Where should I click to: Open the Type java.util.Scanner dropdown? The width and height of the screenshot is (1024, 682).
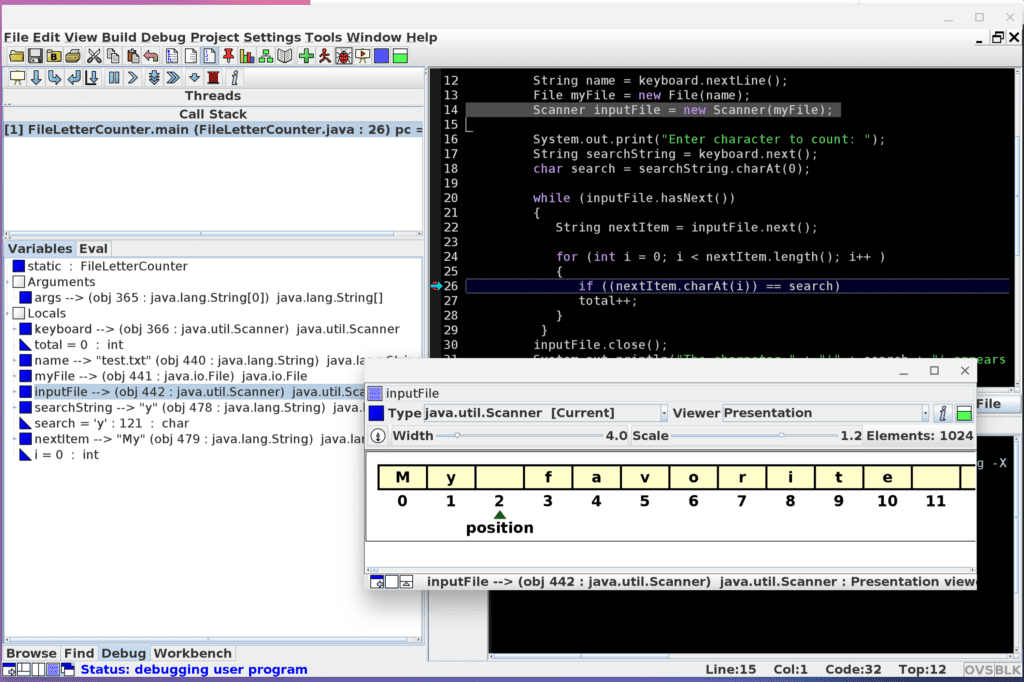[x=664, y=413]
